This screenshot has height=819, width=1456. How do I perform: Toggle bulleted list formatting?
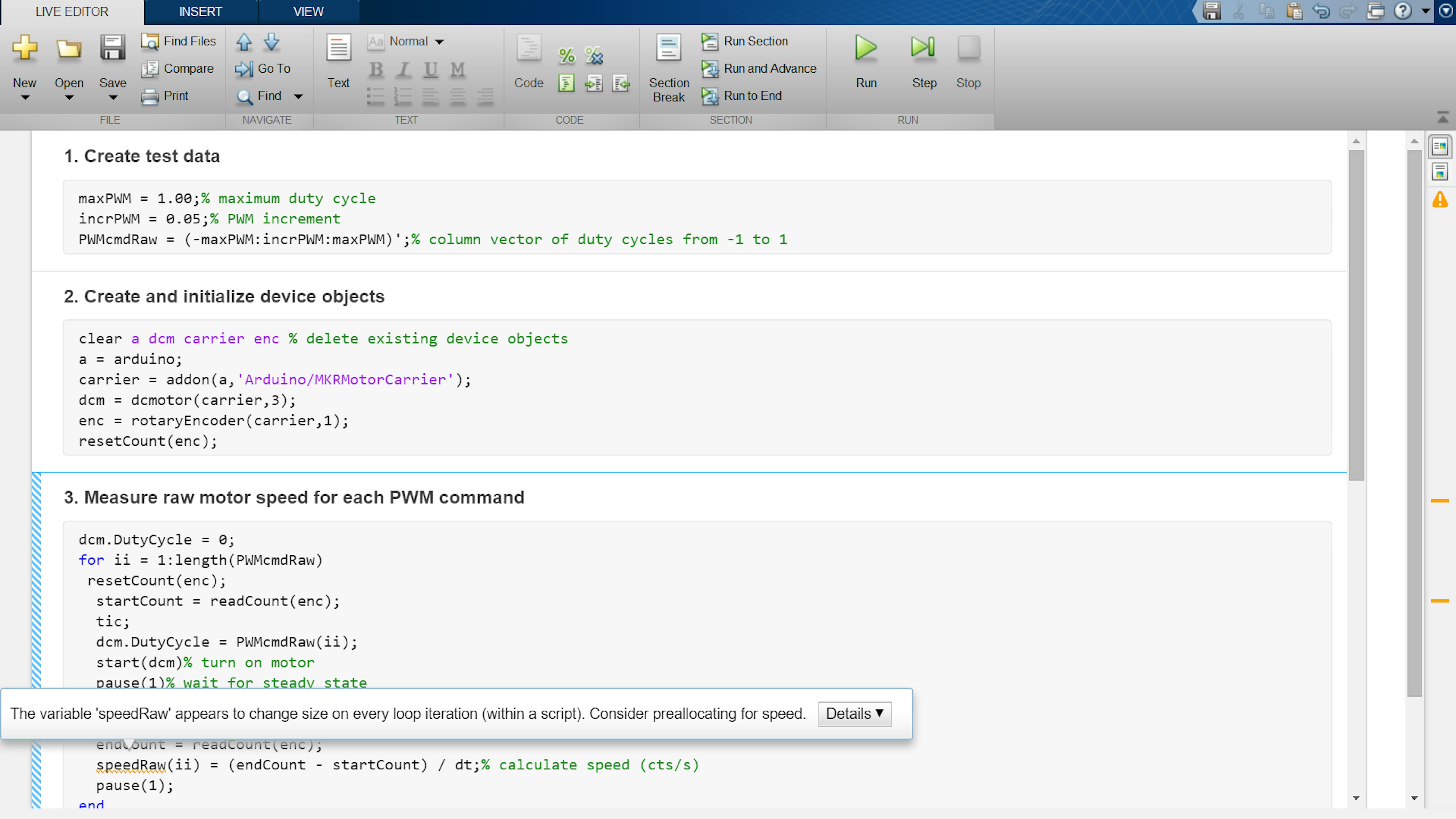click(375, 97)
